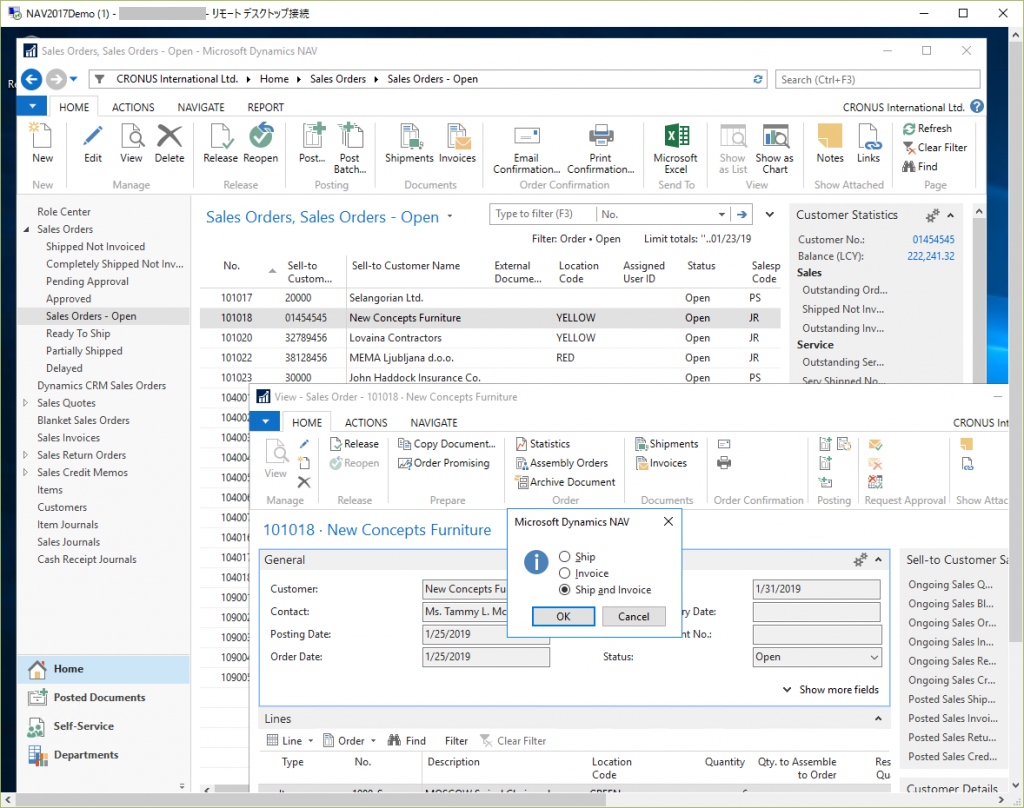
Task: Open Links in Show Attached group
Action: tap(869, 142)
